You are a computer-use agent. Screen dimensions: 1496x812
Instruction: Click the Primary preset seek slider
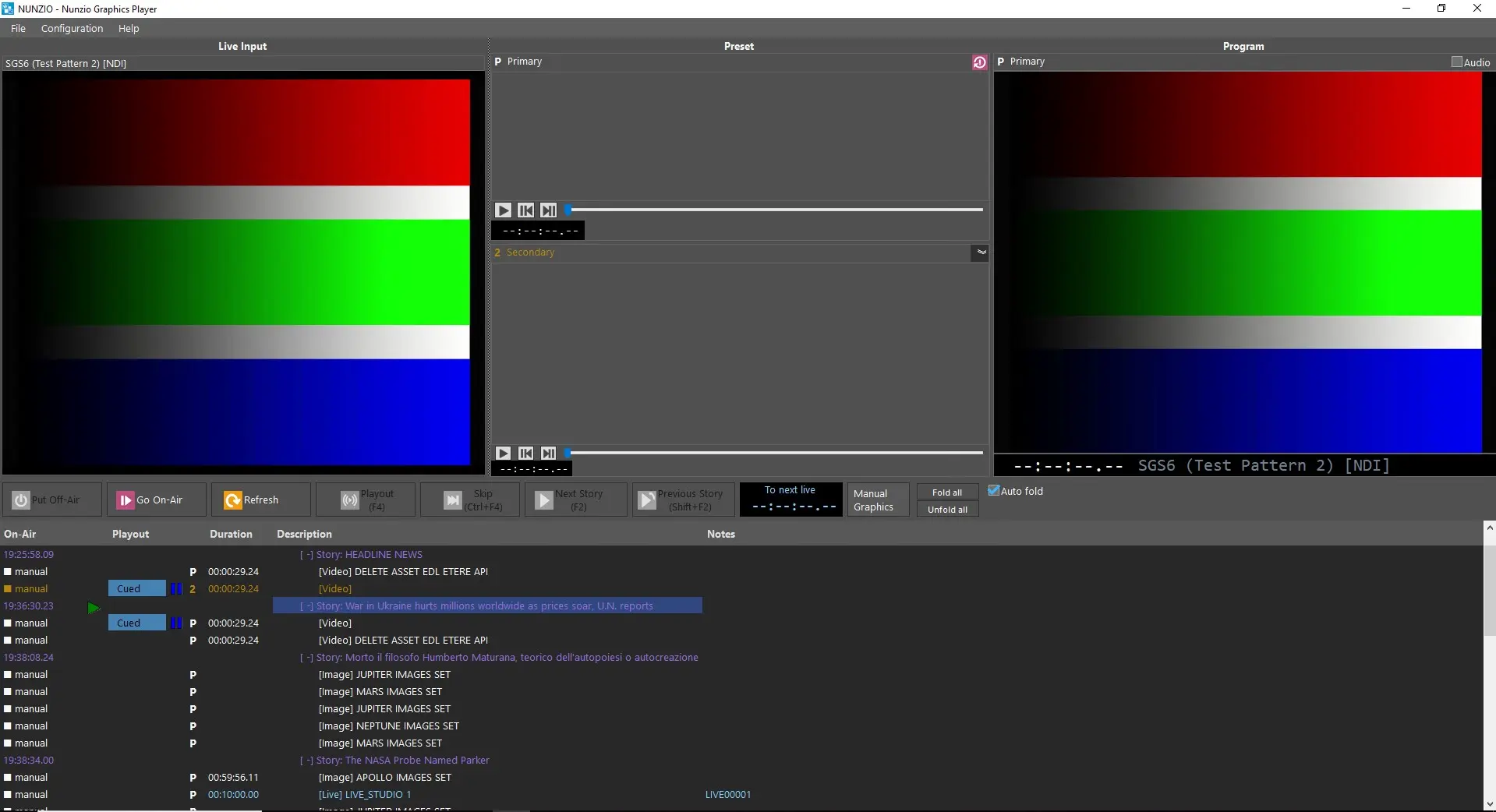click(x=776, y=210)
